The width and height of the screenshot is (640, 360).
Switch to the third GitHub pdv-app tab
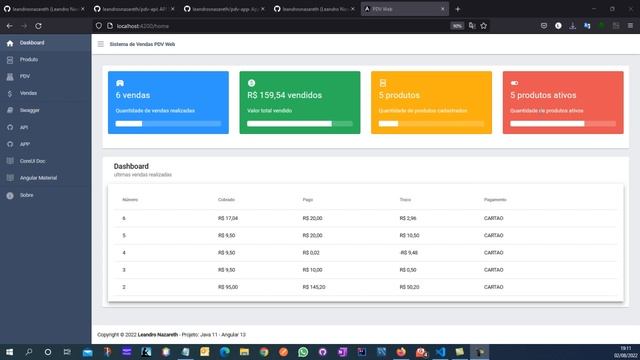(223, 9)
